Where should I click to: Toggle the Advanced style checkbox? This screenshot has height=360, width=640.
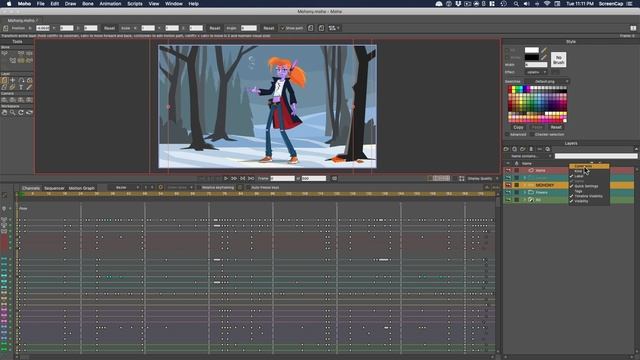(x=507, y=134)
